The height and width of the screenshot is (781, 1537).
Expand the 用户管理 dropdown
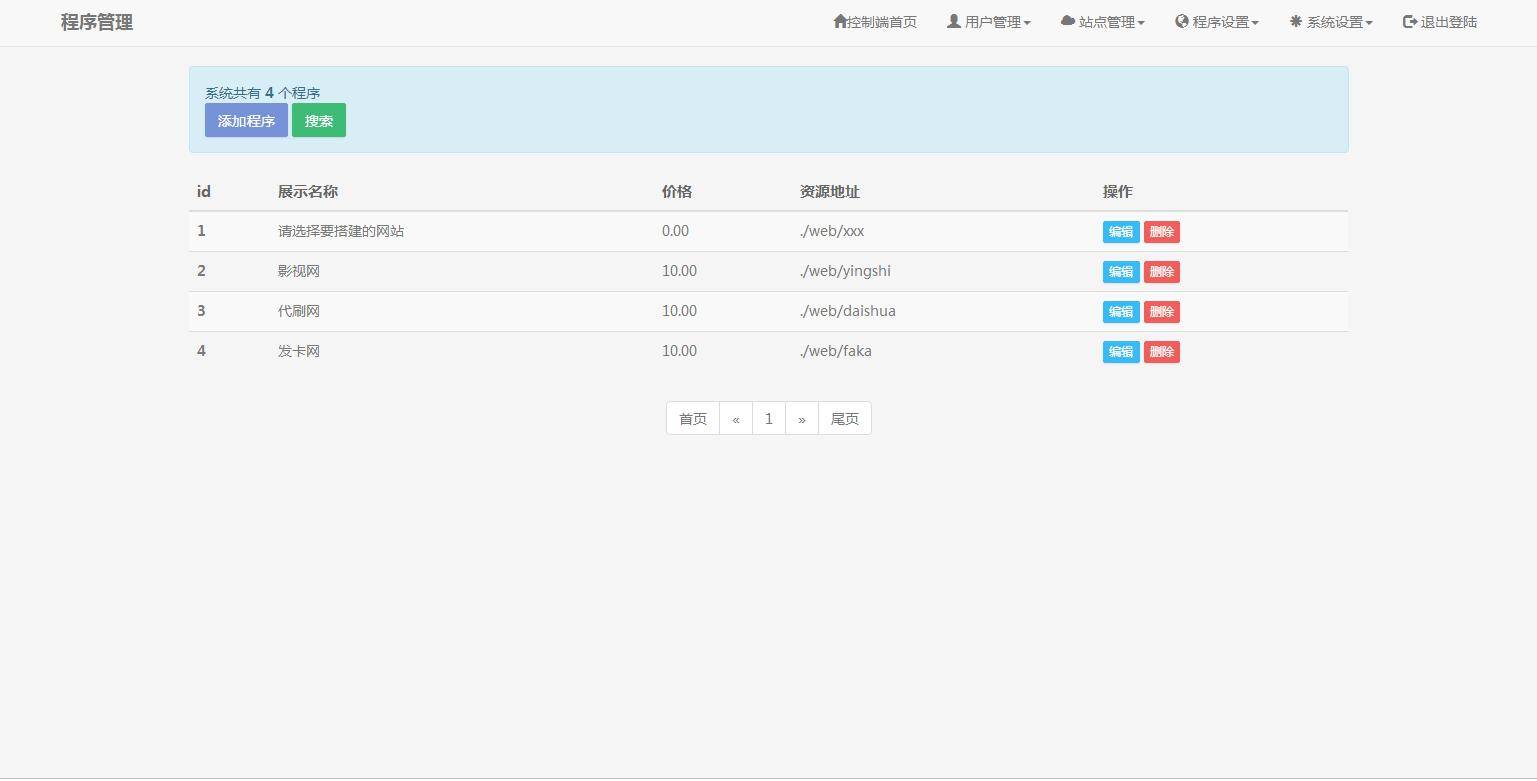pyautogui.click(x=990, y=21)
